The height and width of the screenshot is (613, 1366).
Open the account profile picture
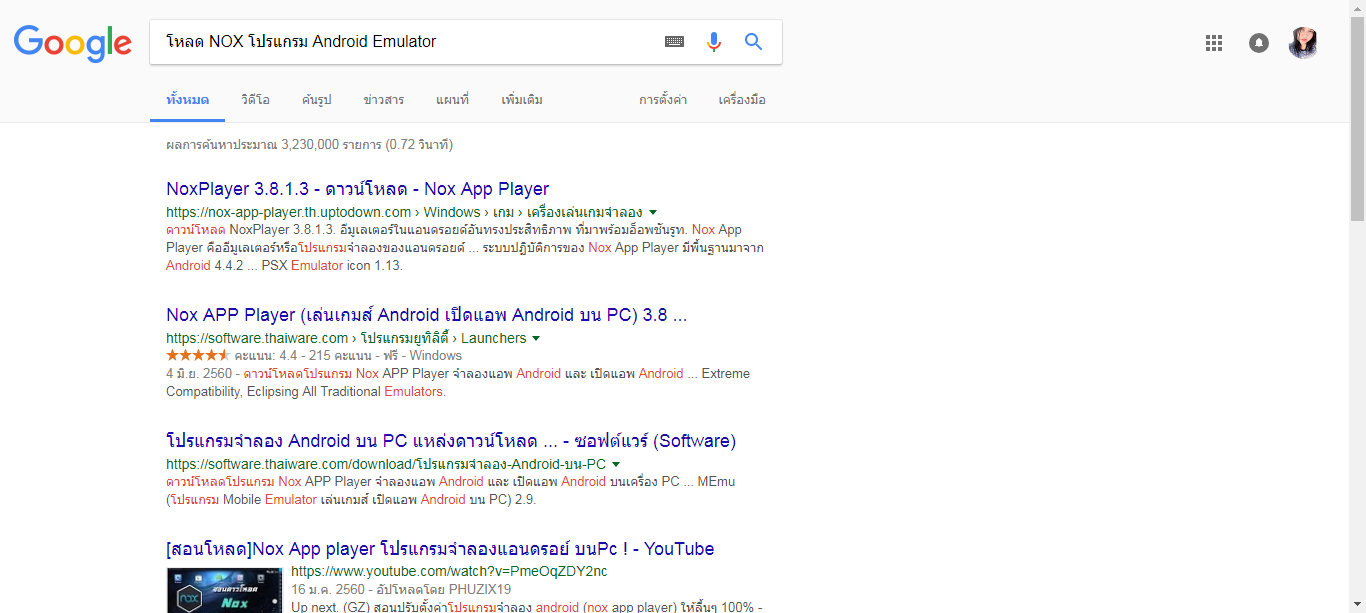[x=1303, y=43]
